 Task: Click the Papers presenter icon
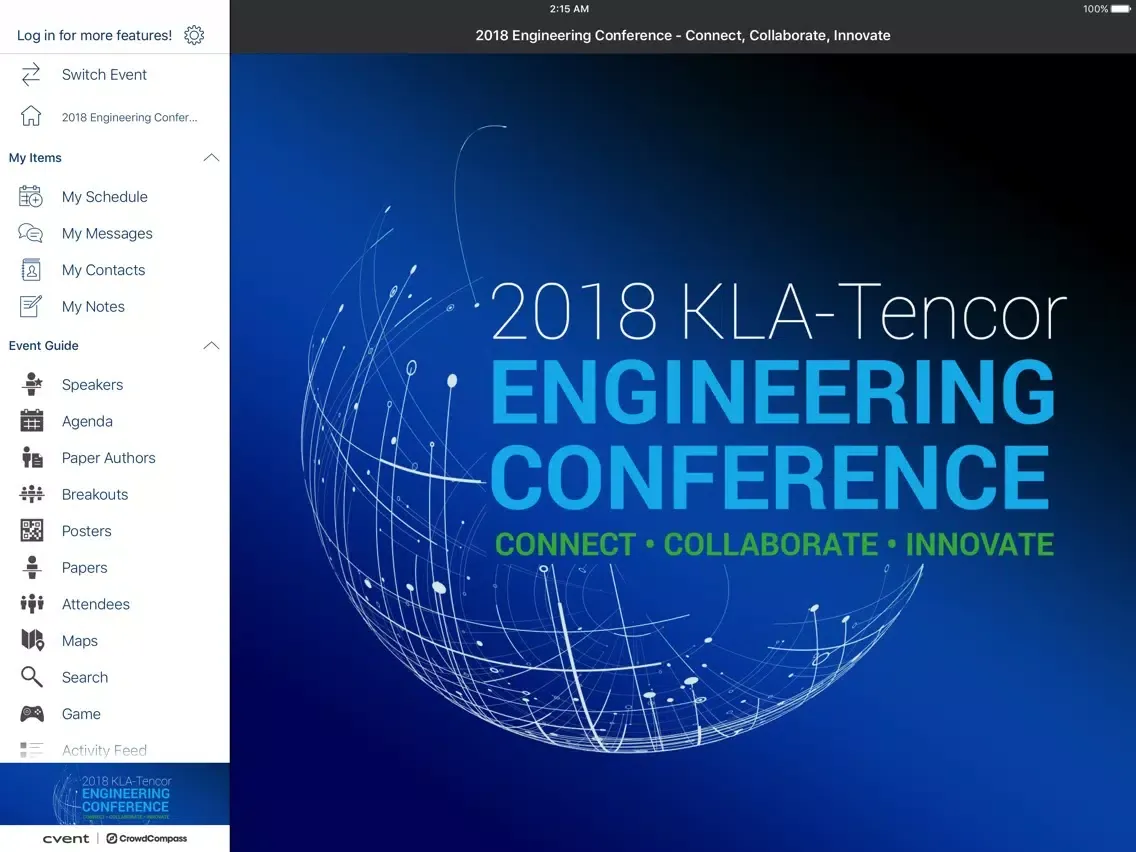click(x=32, y=567)
